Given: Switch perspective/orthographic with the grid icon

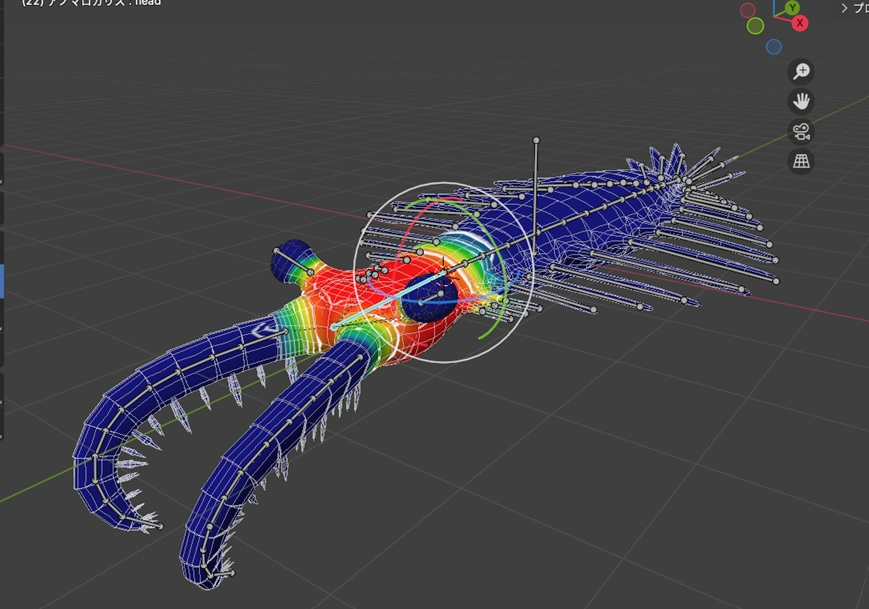Looking at the screenshot, I should coord(801,162).
